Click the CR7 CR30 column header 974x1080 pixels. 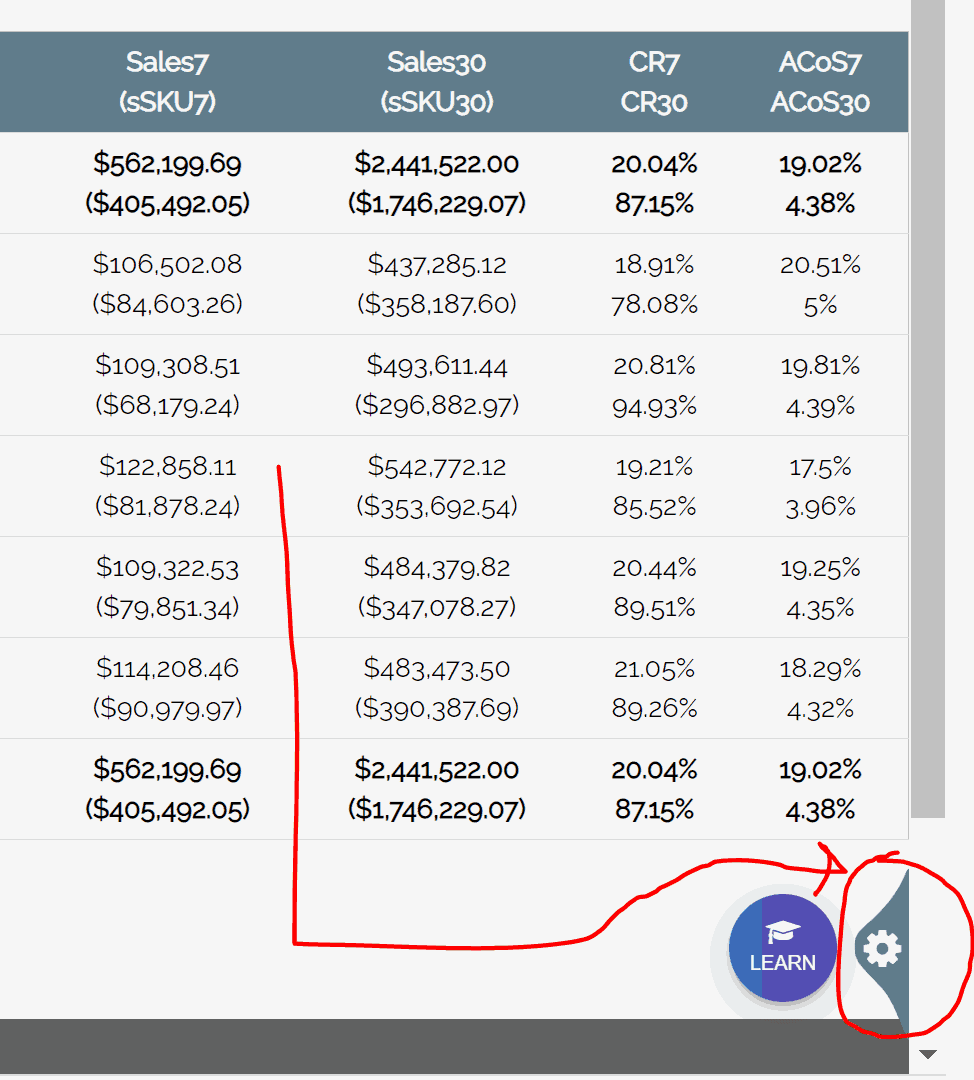coord(654,81)
